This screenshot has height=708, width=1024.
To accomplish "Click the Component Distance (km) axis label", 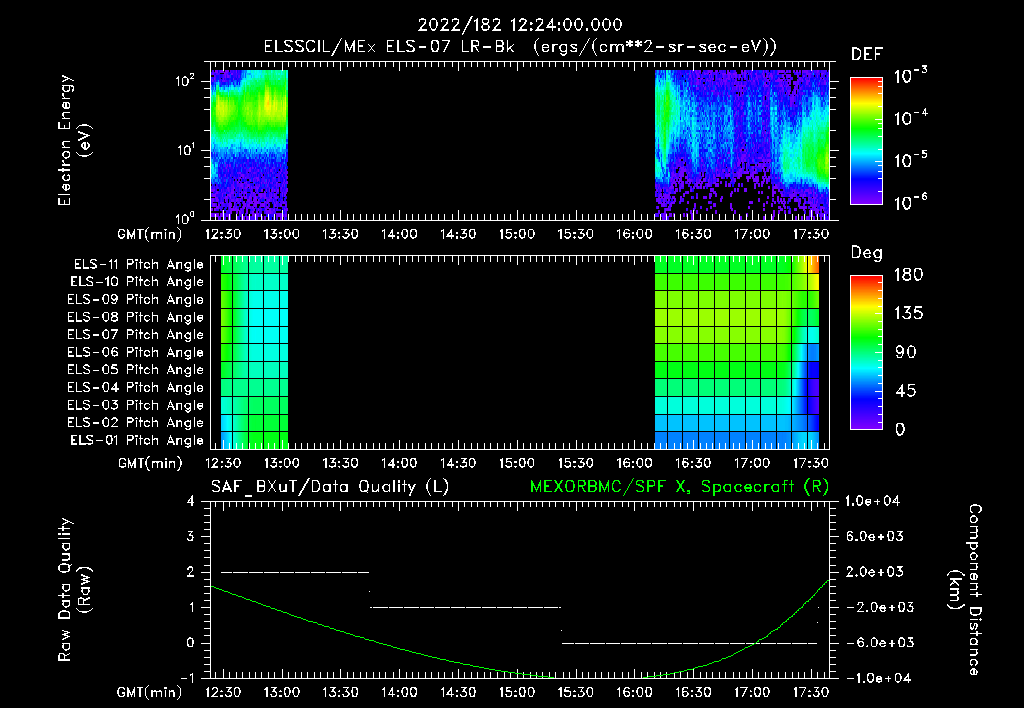I will point(965,590).
